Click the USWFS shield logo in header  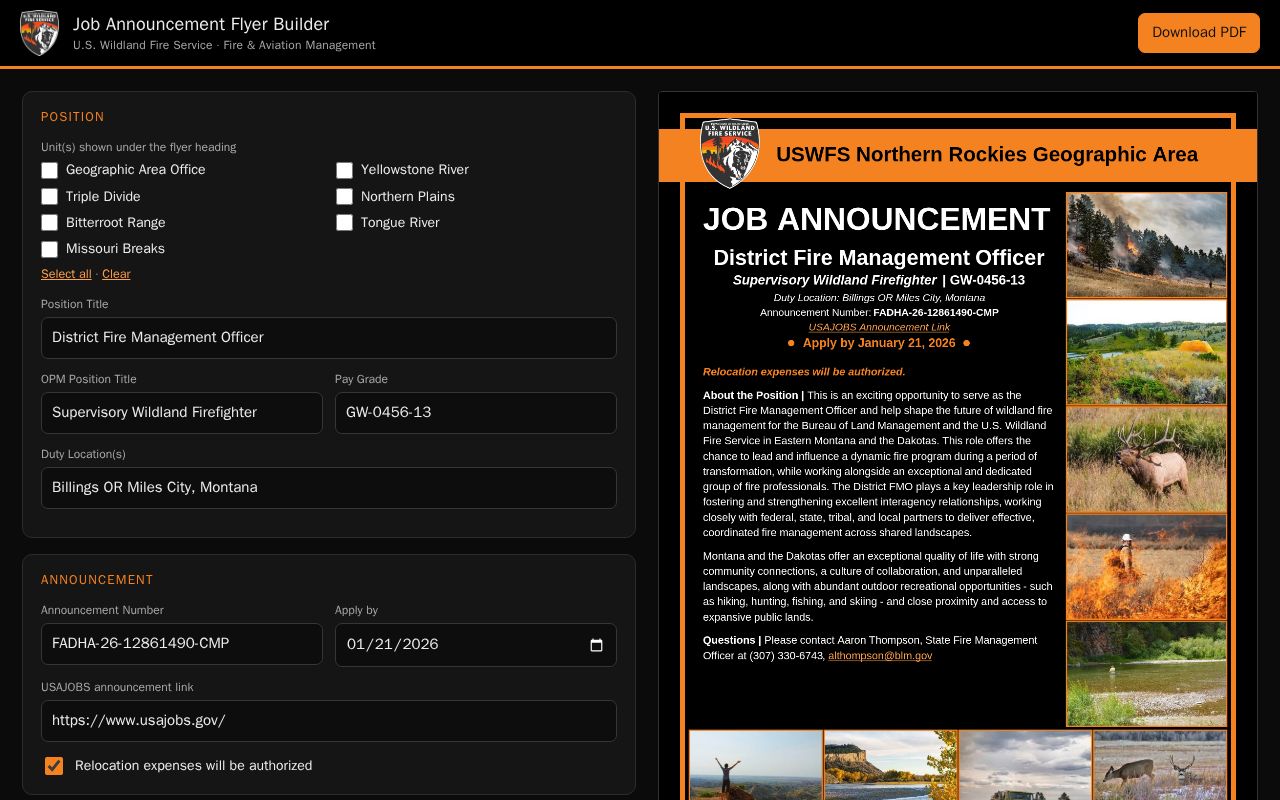(x=40, y=33)
